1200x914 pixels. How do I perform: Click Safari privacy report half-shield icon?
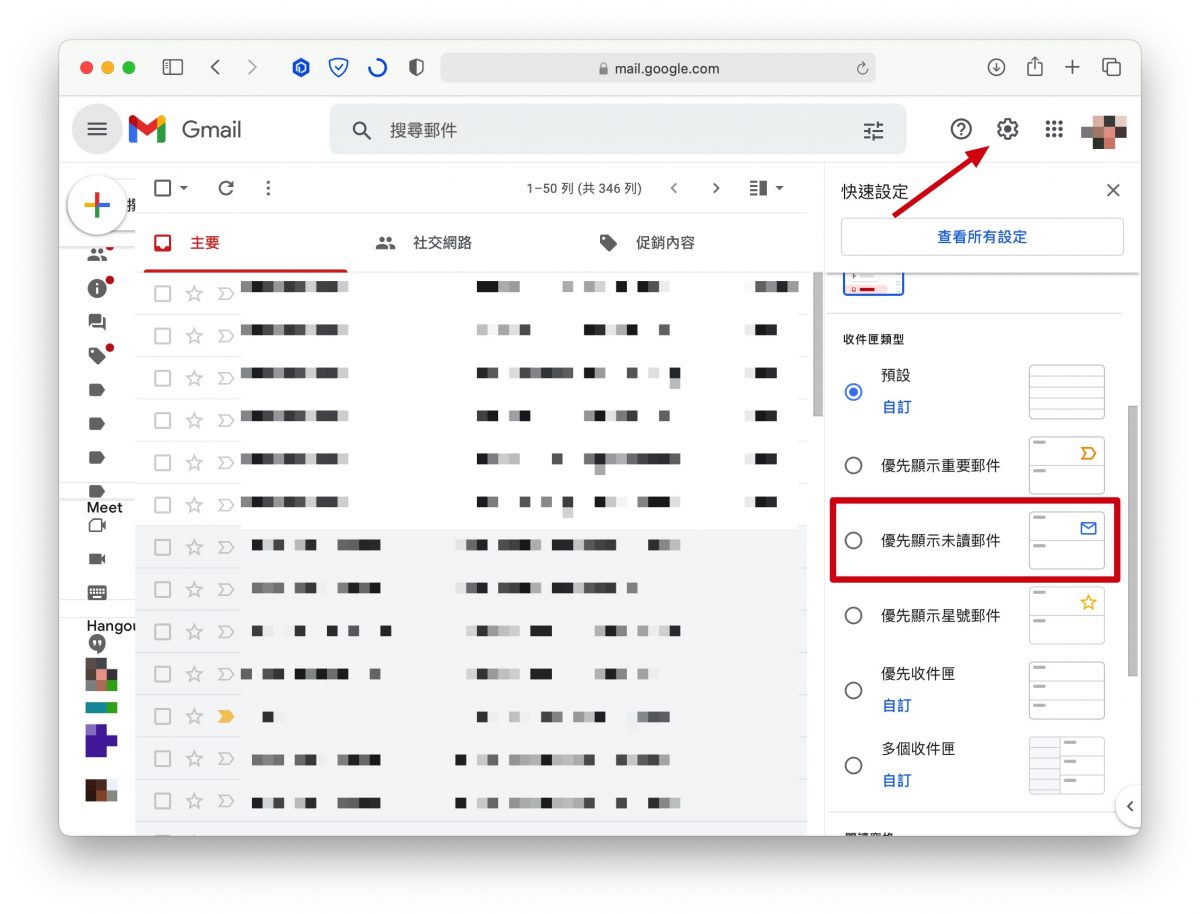(x=416, y=67)
